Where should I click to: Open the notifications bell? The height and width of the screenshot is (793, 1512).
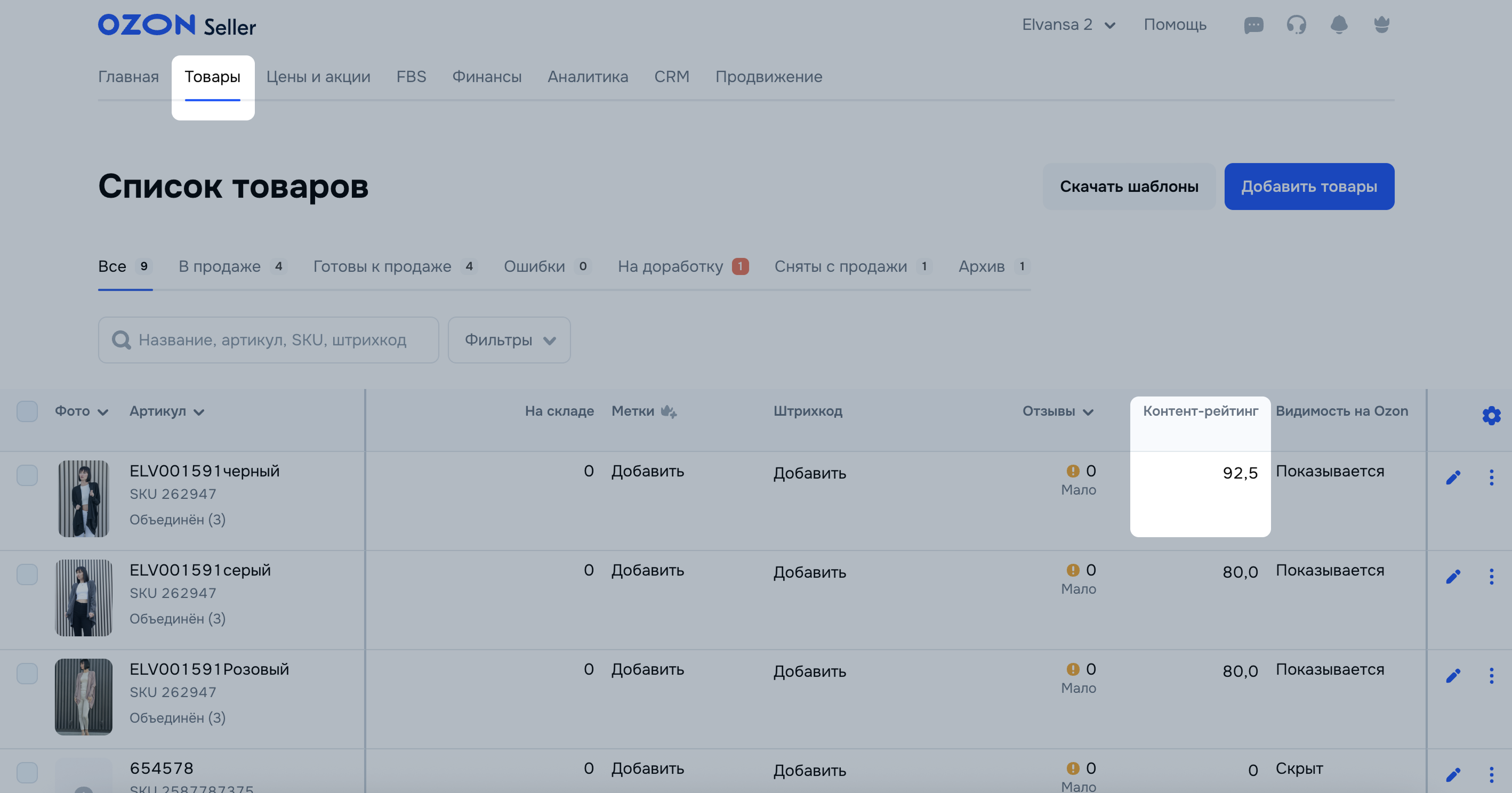(x=1339, y=25)
